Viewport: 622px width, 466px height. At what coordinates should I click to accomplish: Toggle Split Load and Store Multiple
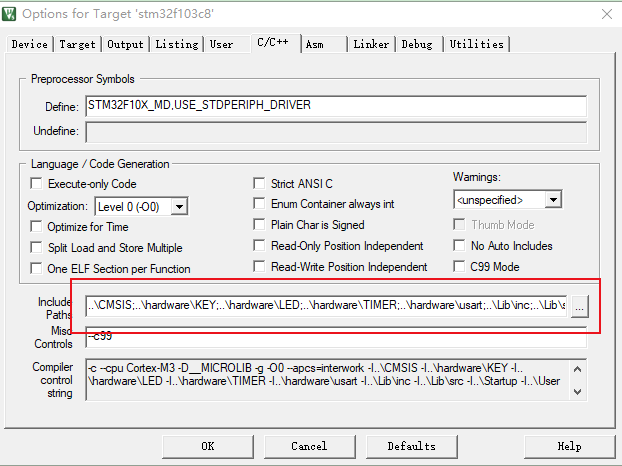36,248
